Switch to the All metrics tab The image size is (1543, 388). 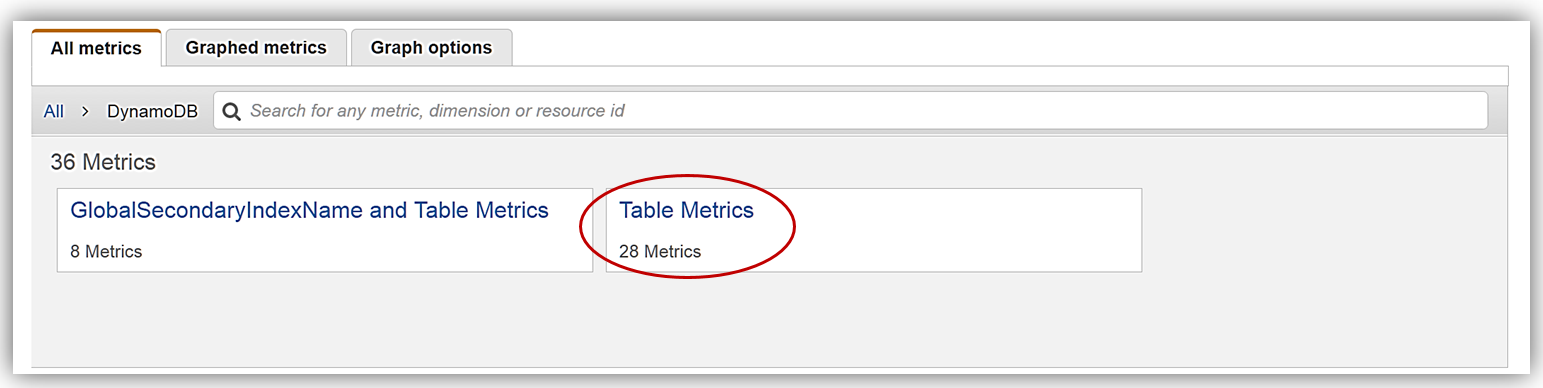click(x=96, y=48)
